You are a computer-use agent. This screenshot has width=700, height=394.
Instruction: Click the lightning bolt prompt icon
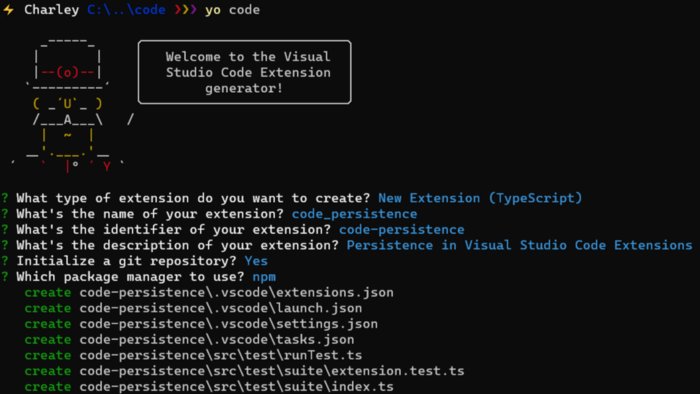pos(8,9)
